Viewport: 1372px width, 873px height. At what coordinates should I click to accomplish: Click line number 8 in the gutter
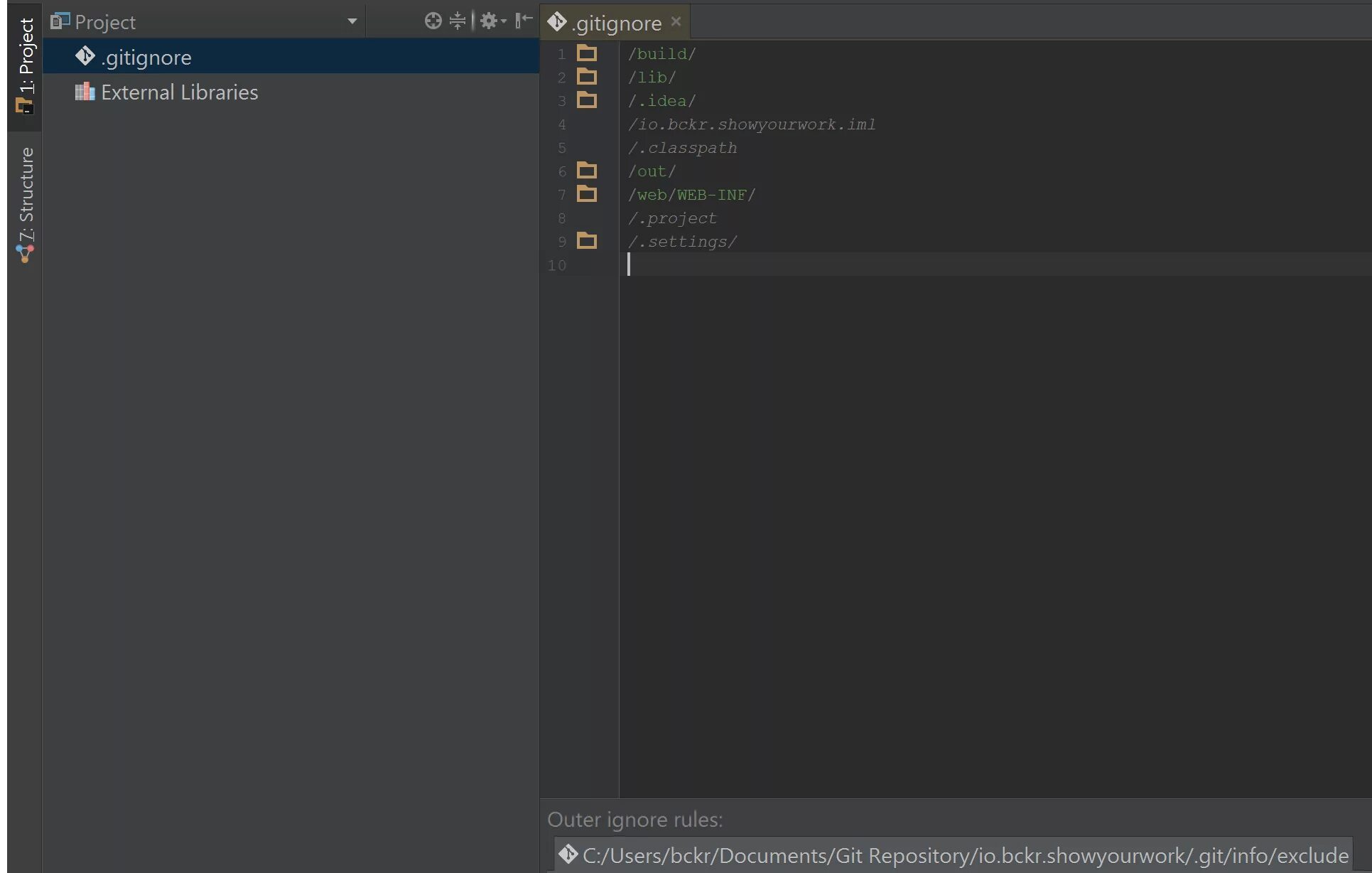[x=561, y=219]
